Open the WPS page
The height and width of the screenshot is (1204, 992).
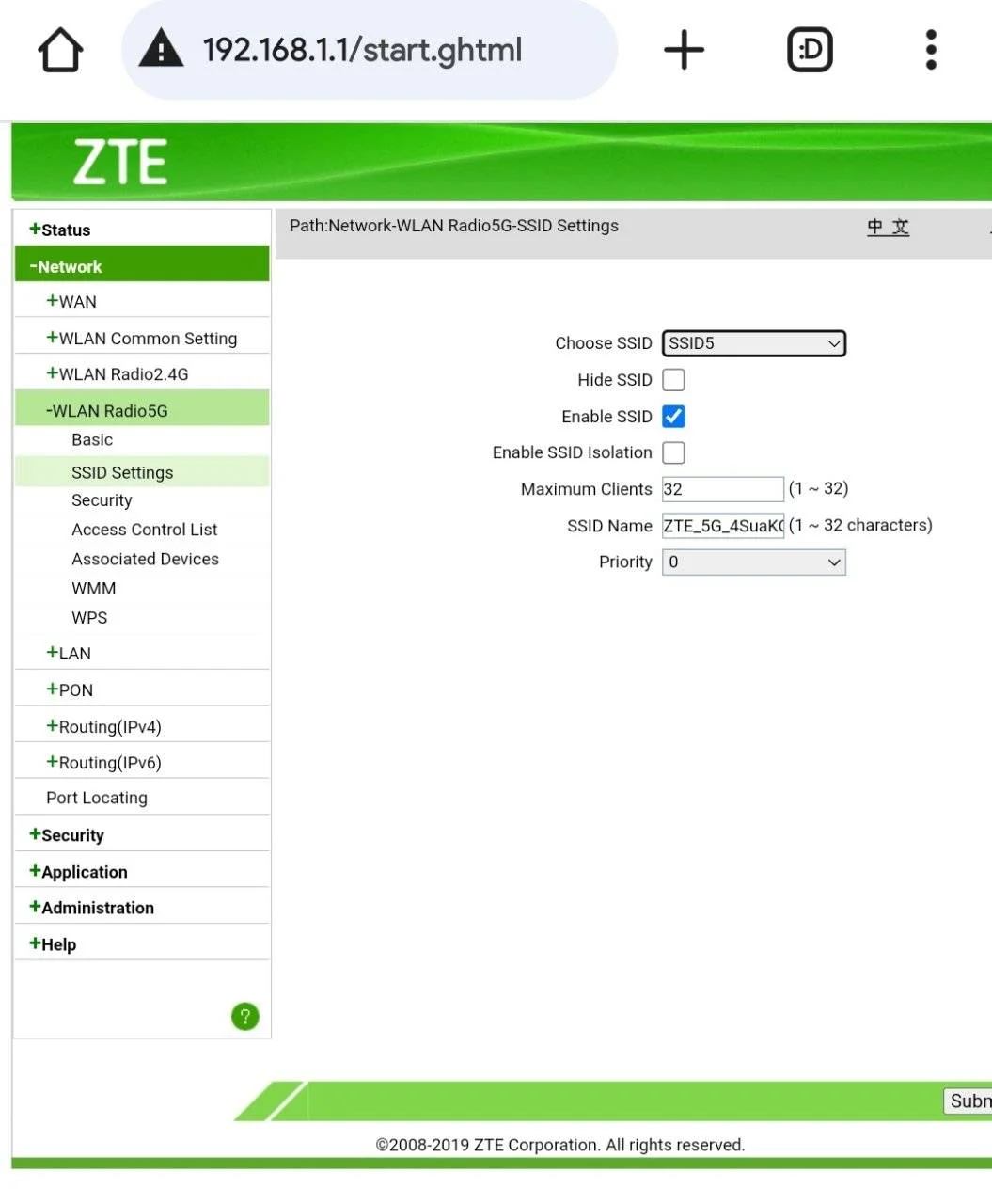click(x=89, y=618)
